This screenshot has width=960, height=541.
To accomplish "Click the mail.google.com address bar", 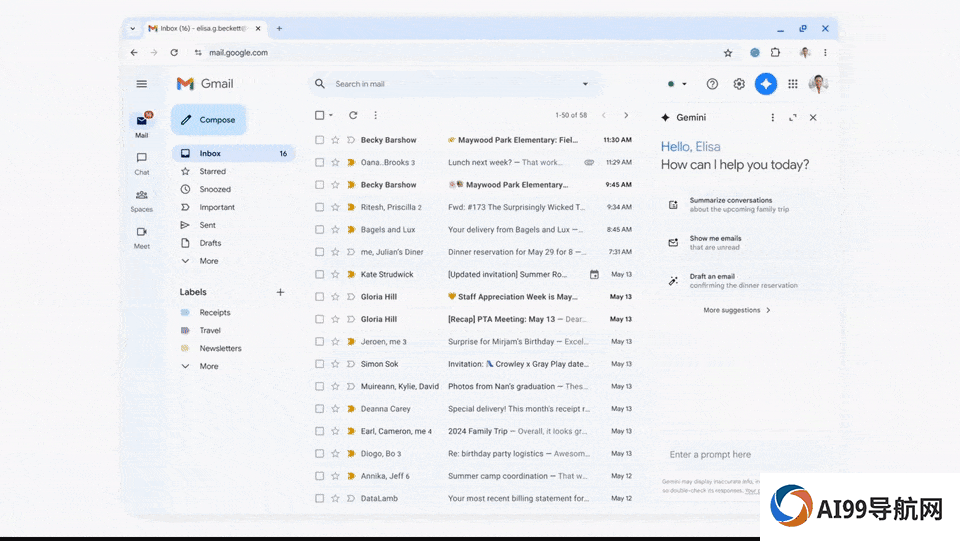I will tap(238, 53).
